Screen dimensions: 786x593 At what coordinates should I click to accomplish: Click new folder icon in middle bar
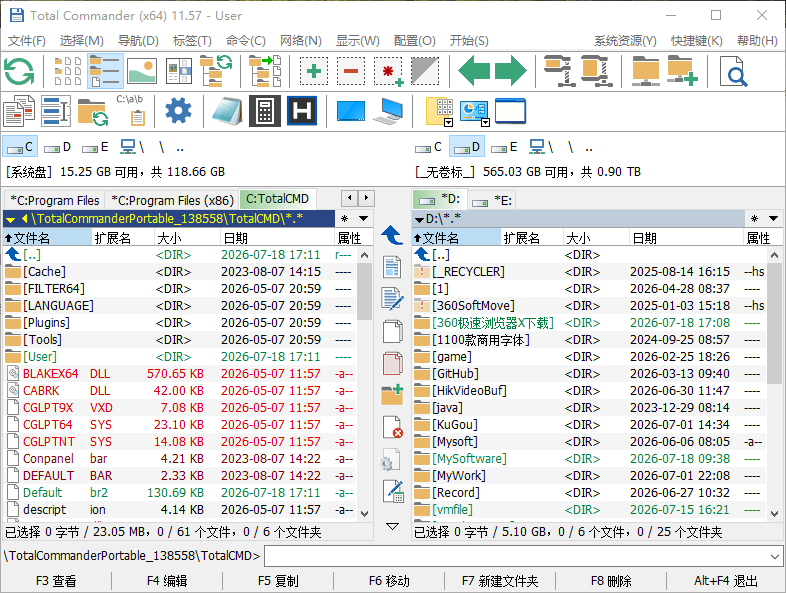tap(392, 395)
